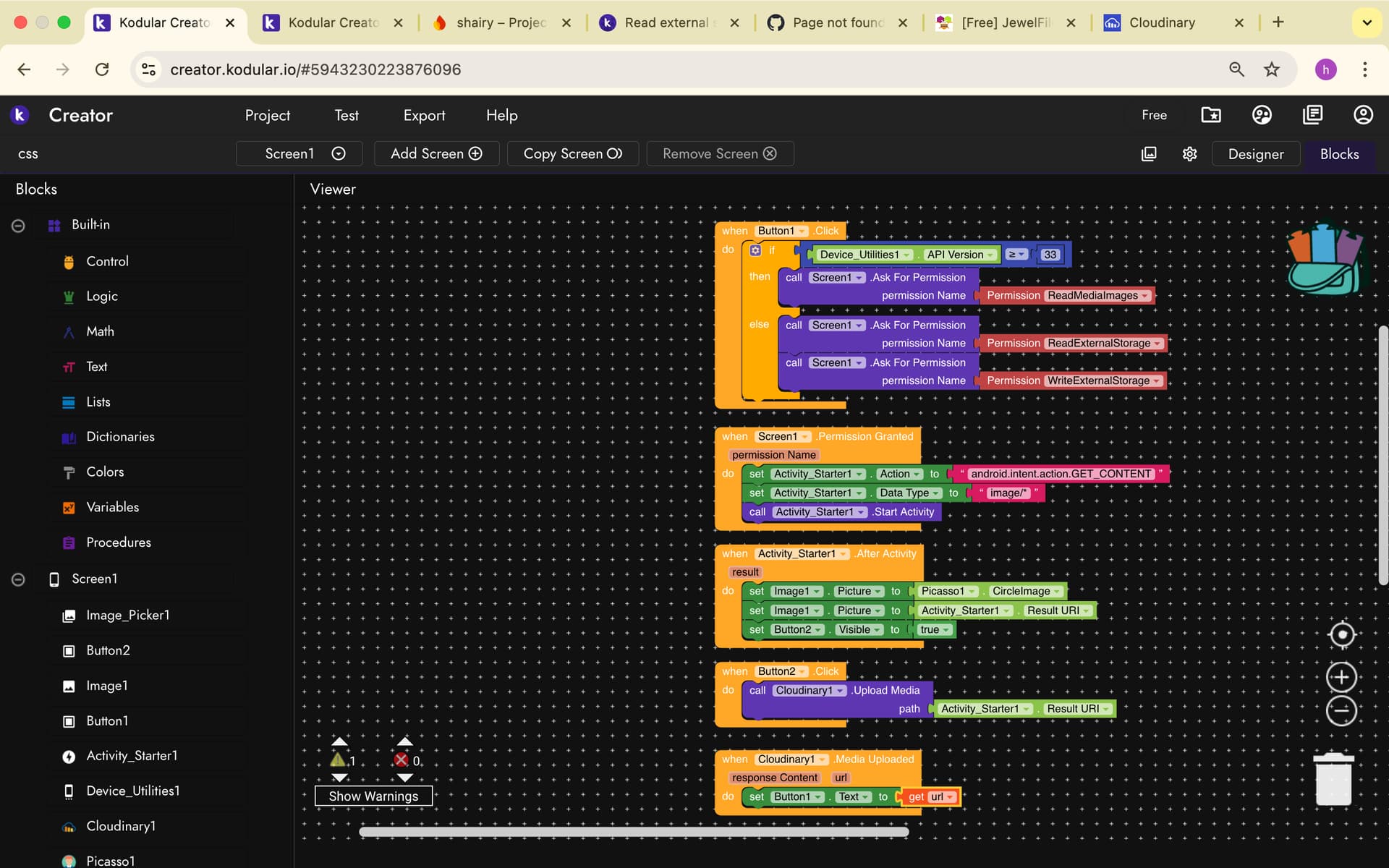Collapse the Built-in blocks section
This screenshot has width=1389, height=868.
pyautogui.click(x=18, y=226)
